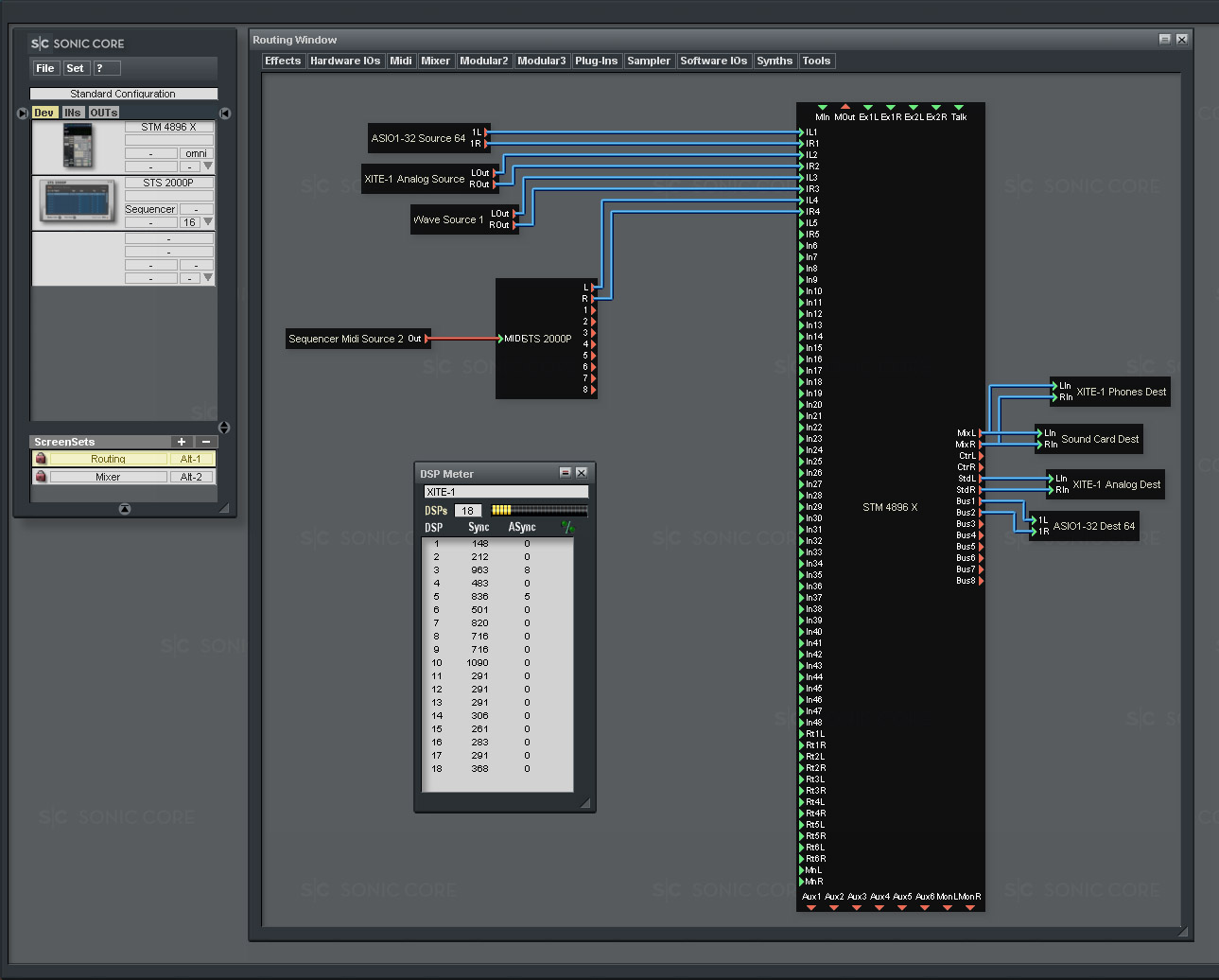This screenshot has height=980, width=1219.
Task: Open the Effects menu in Routing Window
Action: [x=283, y=61]
